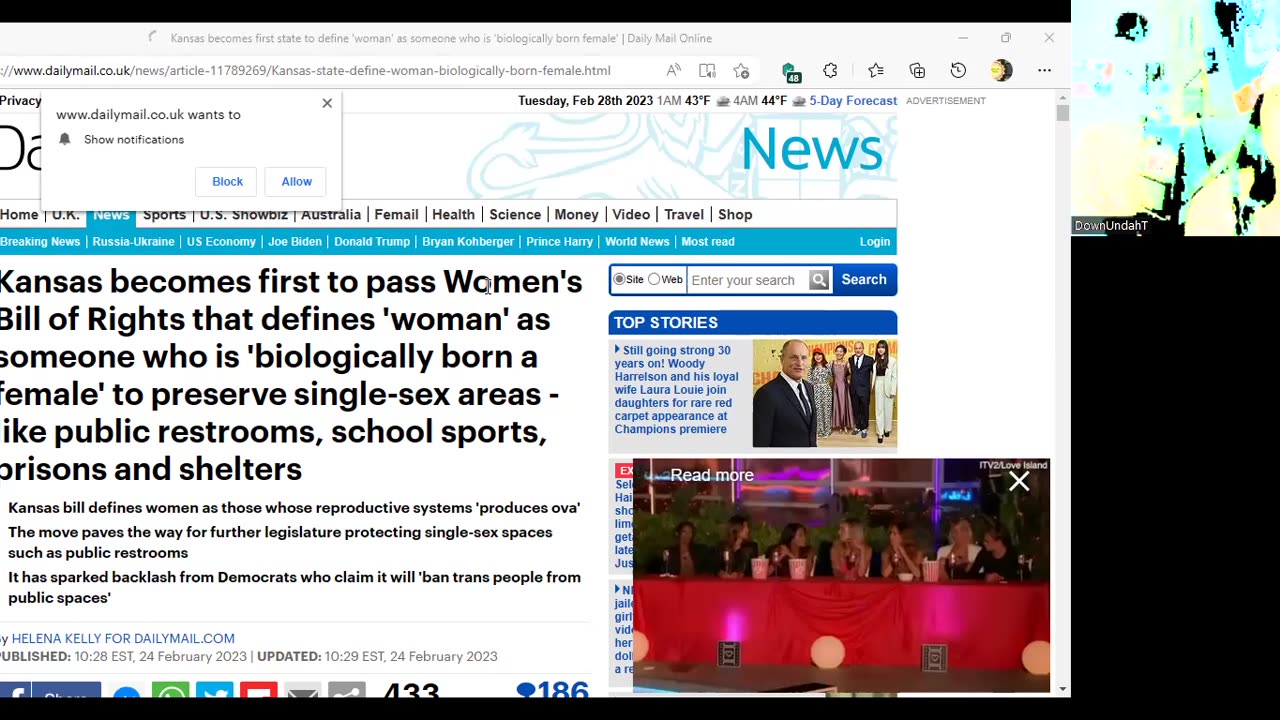This screenshot has width=1280, height=720.
Task: Open the Woody Harrelson red carpet thumbnail
Action: point(824,393)
